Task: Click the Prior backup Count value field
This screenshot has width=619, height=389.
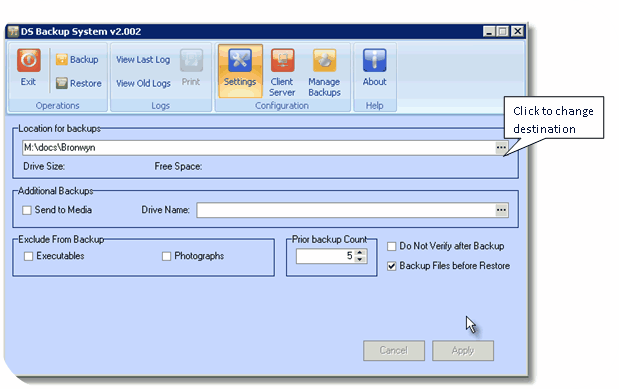Action: (x=326, y=256)
